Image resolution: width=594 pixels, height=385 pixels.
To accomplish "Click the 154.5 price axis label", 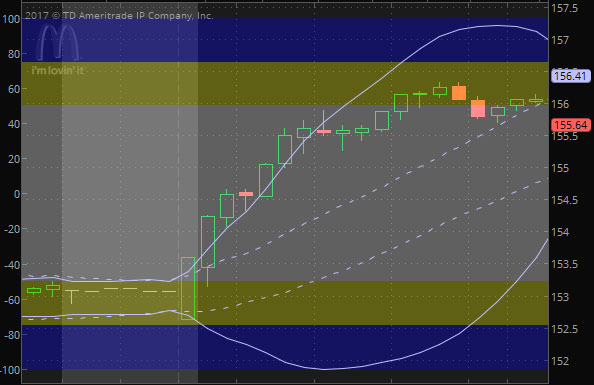I will coord(564,200).
